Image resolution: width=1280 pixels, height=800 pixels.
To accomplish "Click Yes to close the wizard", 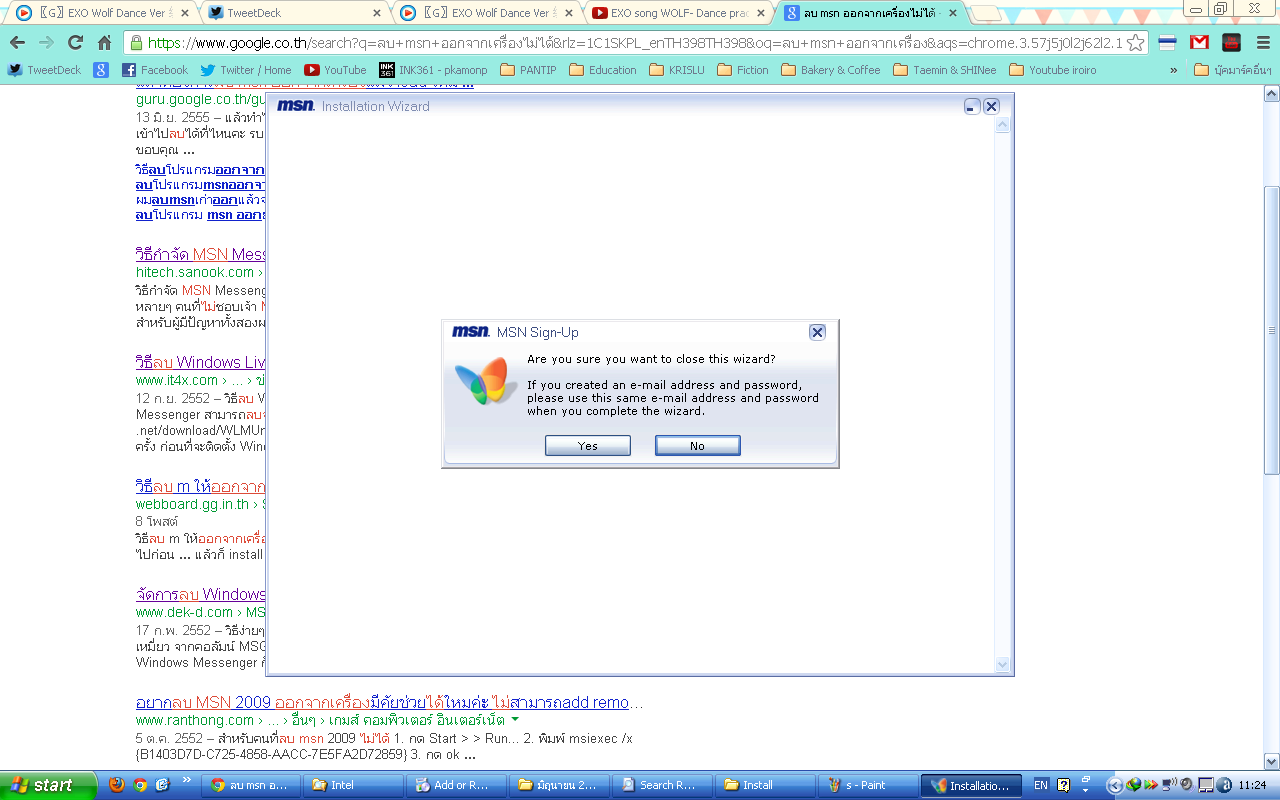I will (x=588, y=446).
